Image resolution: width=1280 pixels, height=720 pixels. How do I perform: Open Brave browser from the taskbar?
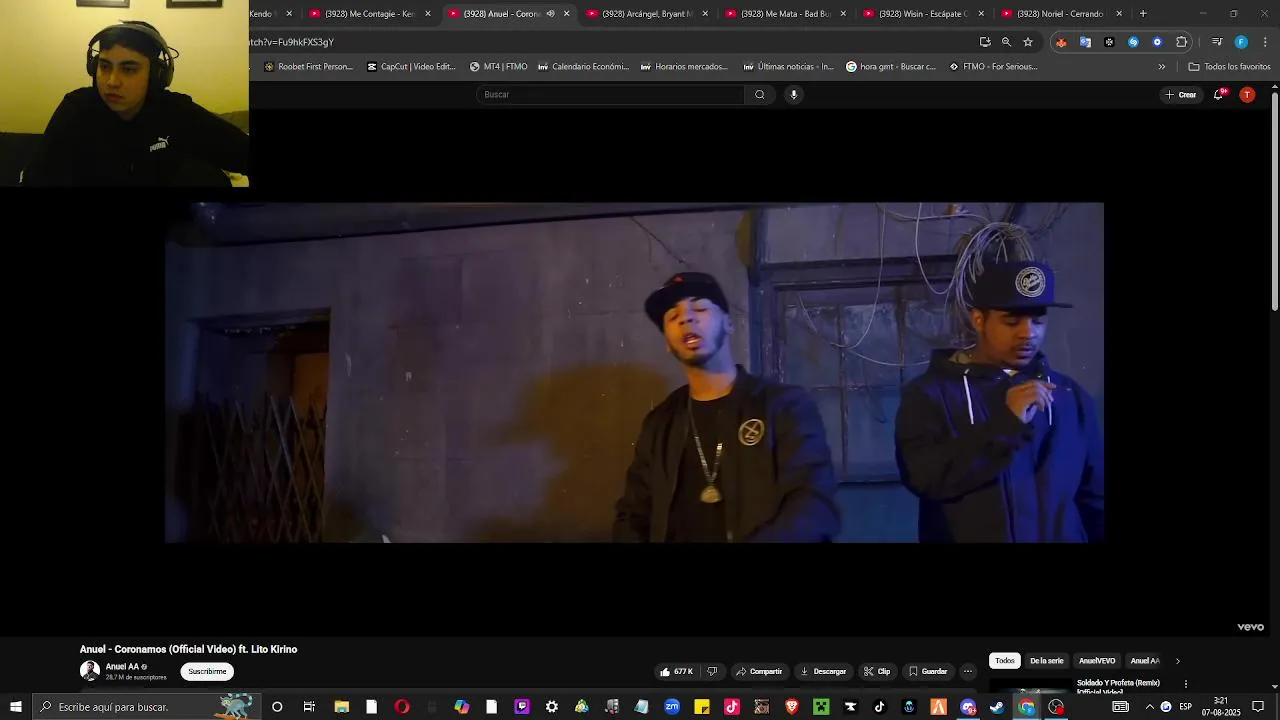click(792, 707)
